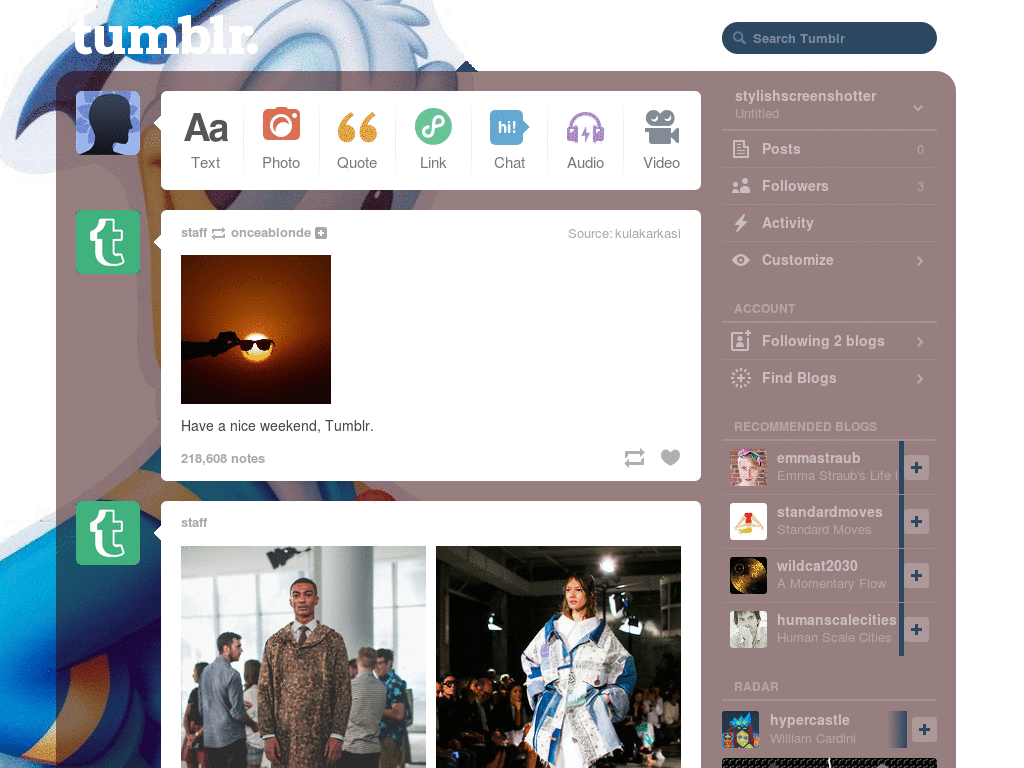Follow wildcat2030 with plus button

pyautogui.click(x=916, y=575)
